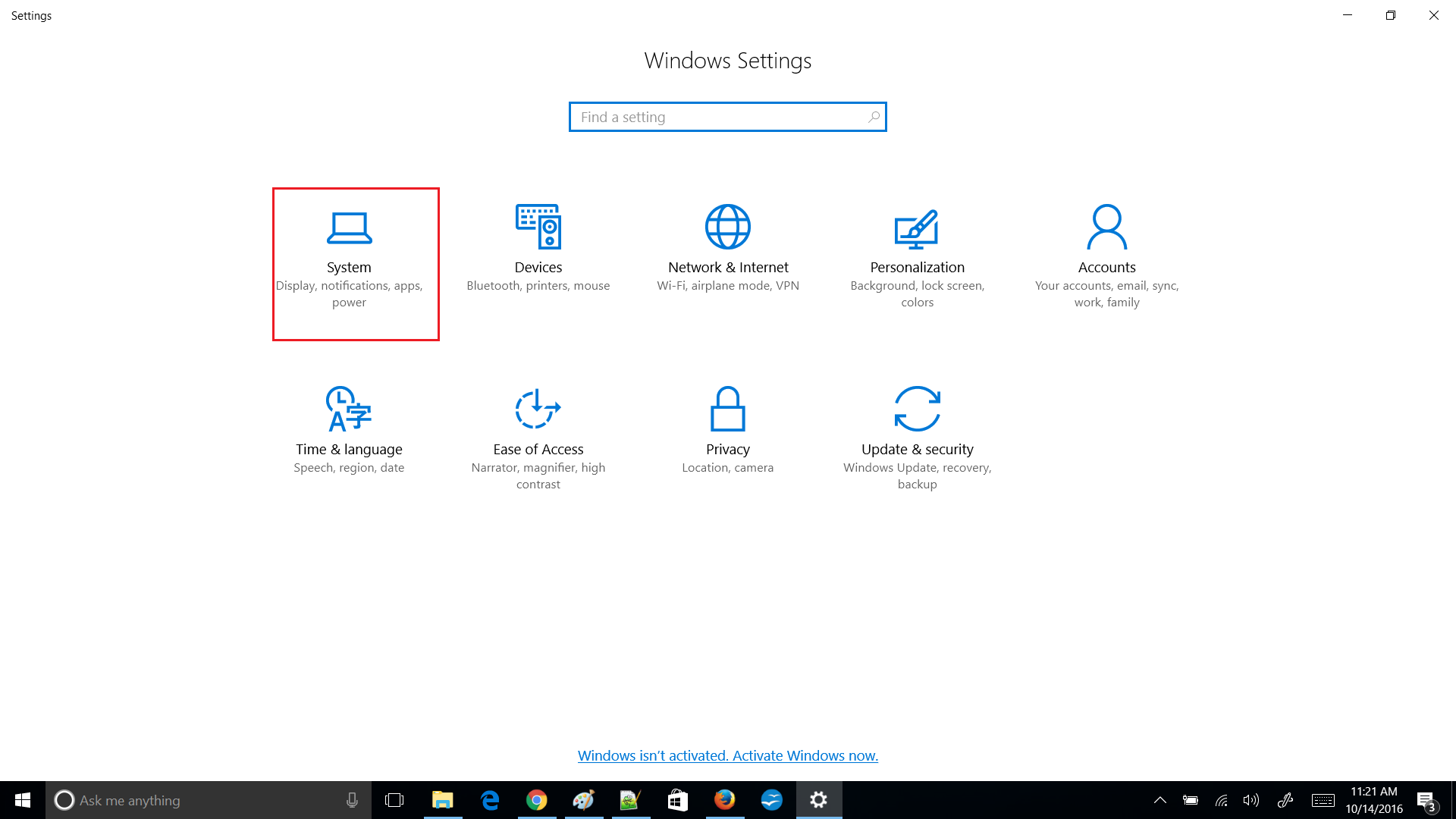1456x819 pixels.
Task: Click the Network & Internet label
Action: point(728,267)
